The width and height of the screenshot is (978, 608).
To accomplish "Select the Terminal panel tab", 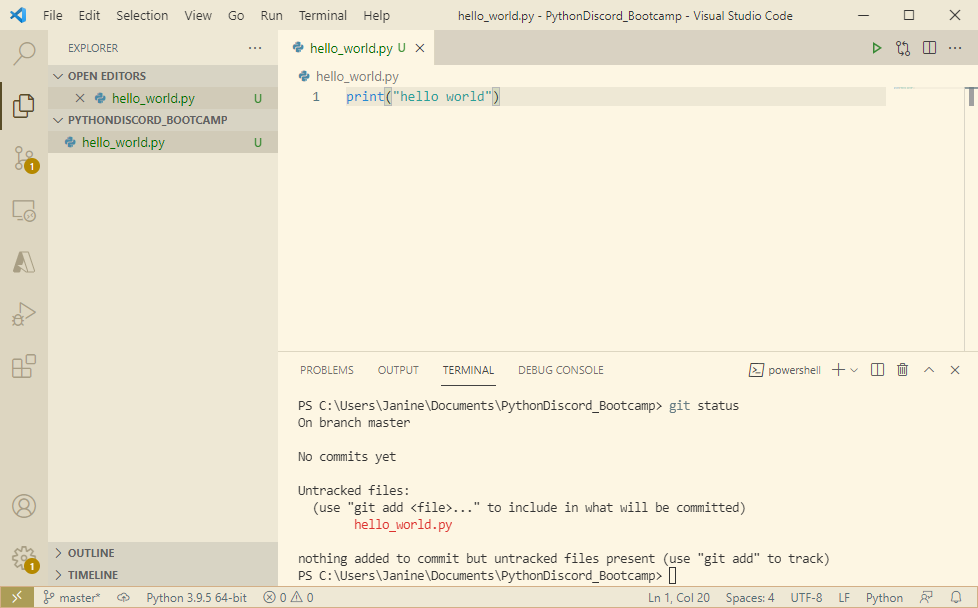I will click(468, 370).
